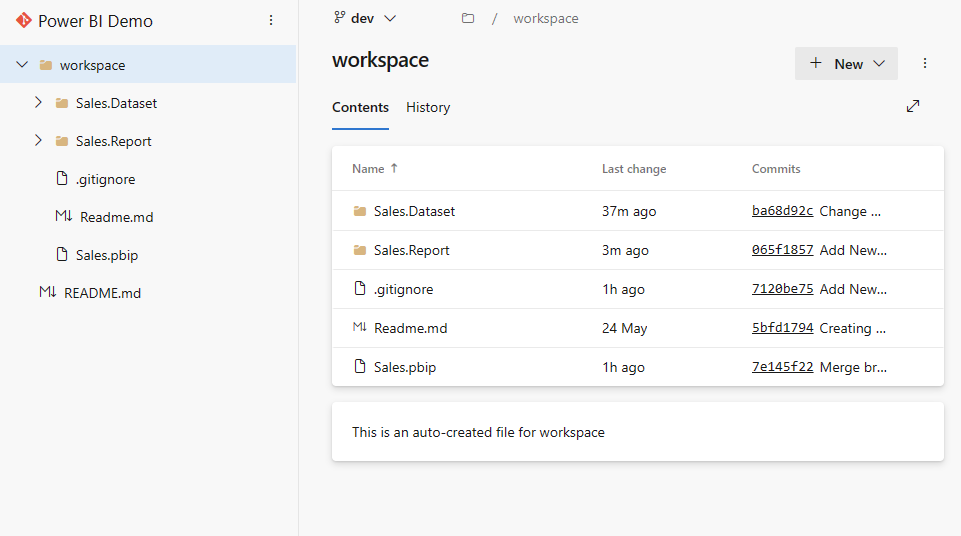Open more actions menu beside New

pos(925,63)
